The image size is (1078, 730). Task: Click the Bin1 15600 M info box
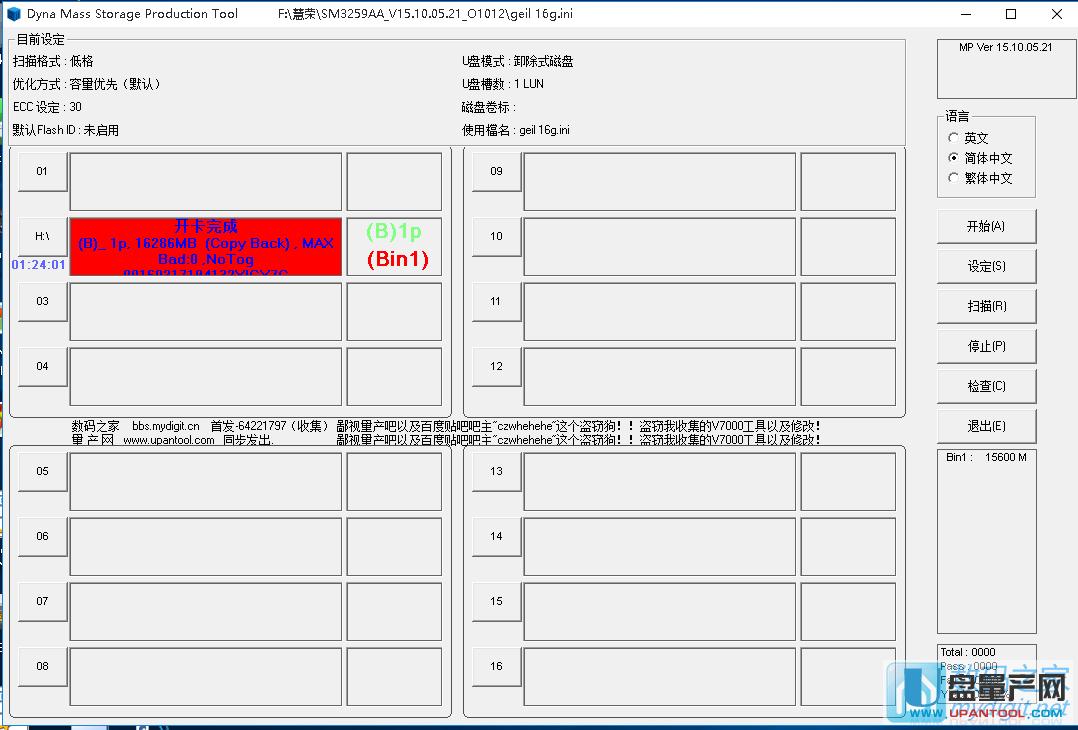tap(986, 540)
